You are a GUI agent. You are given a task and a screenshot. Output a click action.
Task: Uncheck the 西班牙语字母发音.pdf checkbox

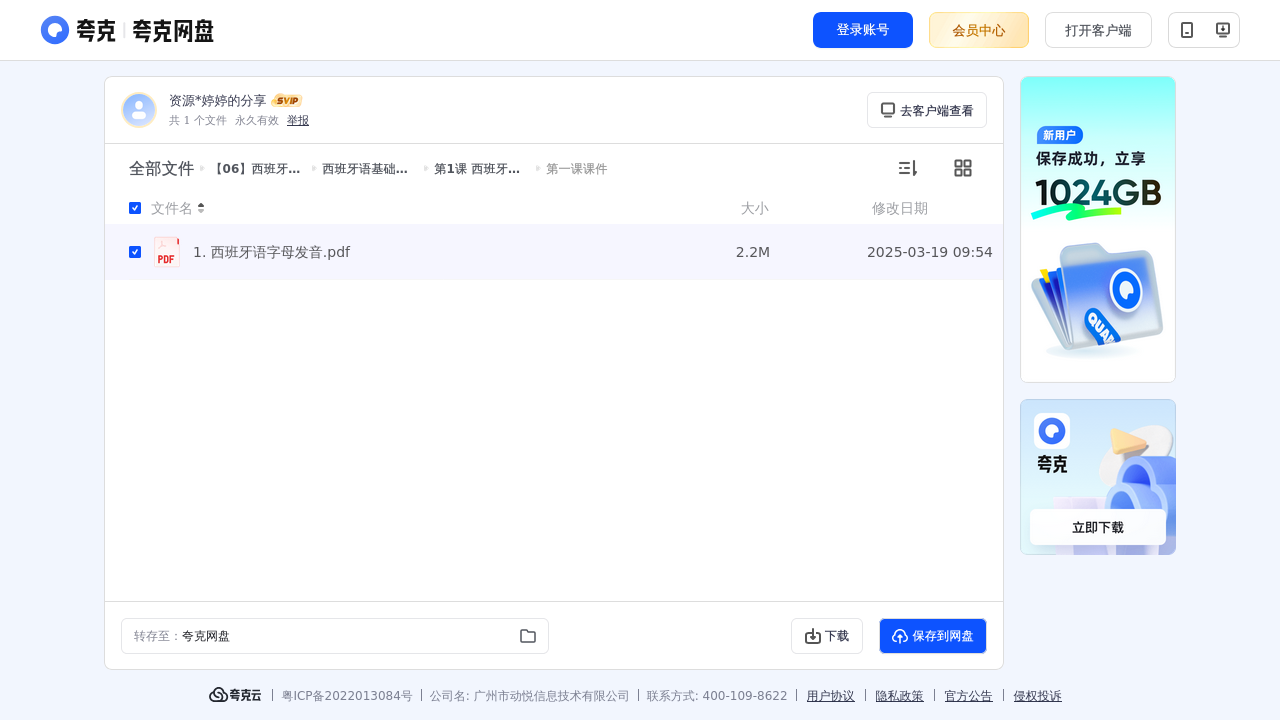pos(135,252)
